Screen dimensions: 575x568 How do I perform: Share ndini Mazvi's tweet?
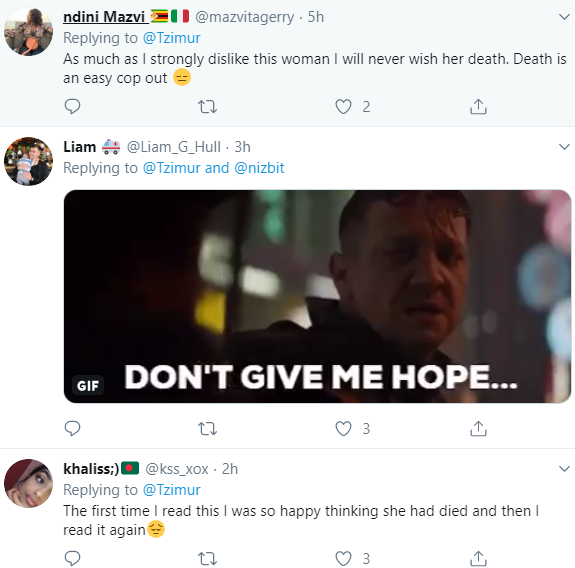pos(478,107)
